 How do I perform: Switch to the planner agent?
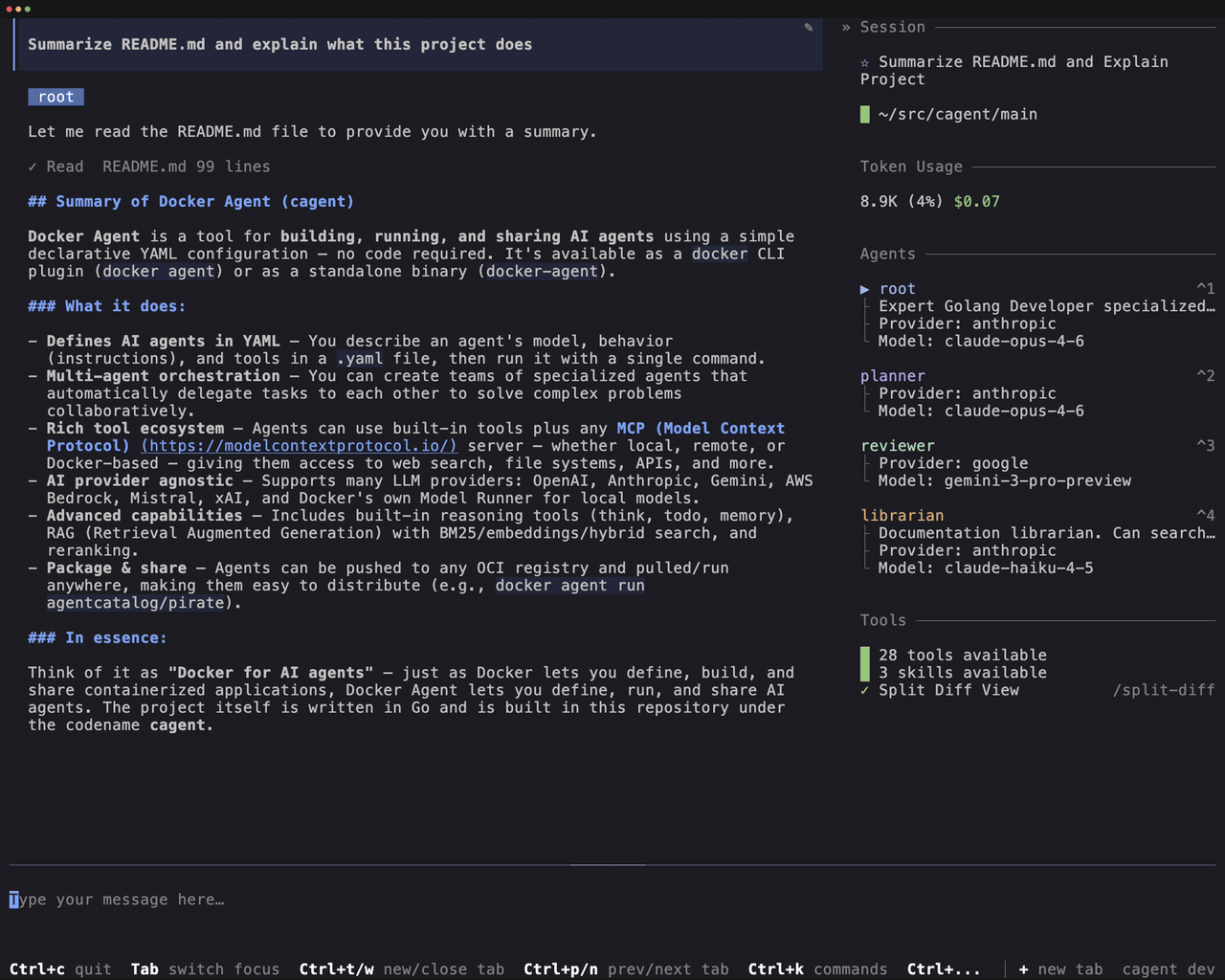[893, 376]
